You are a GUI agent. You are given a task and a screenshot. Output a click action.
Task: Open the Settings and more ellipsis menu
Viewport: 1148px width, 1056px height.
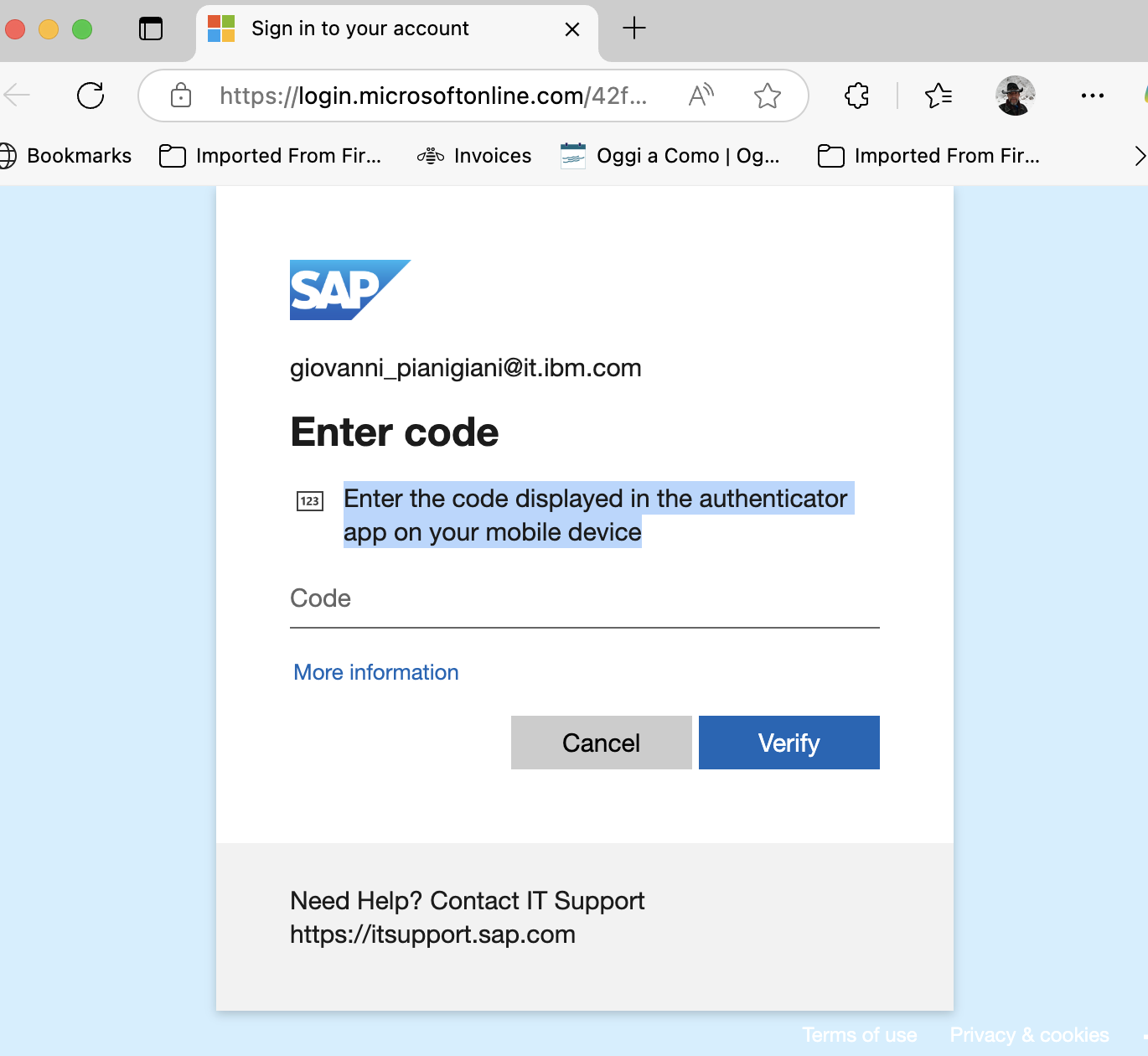1093,96
